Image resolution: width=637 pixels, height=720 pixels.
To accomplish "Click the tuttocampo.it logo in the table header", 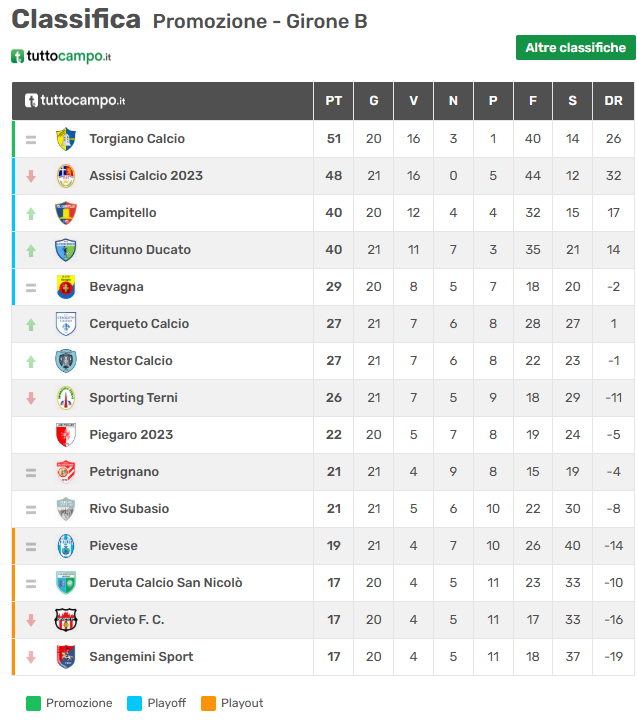I will [x=75, y=101].
